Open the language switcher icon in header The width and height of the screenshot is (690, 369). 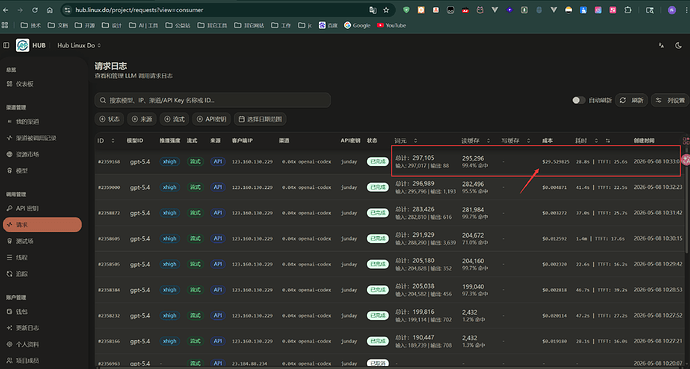661,45
